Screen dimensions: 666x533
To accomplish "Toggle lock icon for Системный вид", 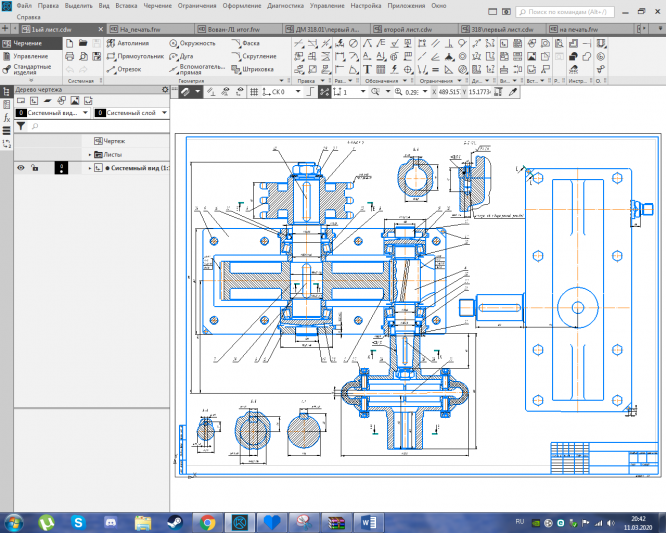I will (34, 168).
